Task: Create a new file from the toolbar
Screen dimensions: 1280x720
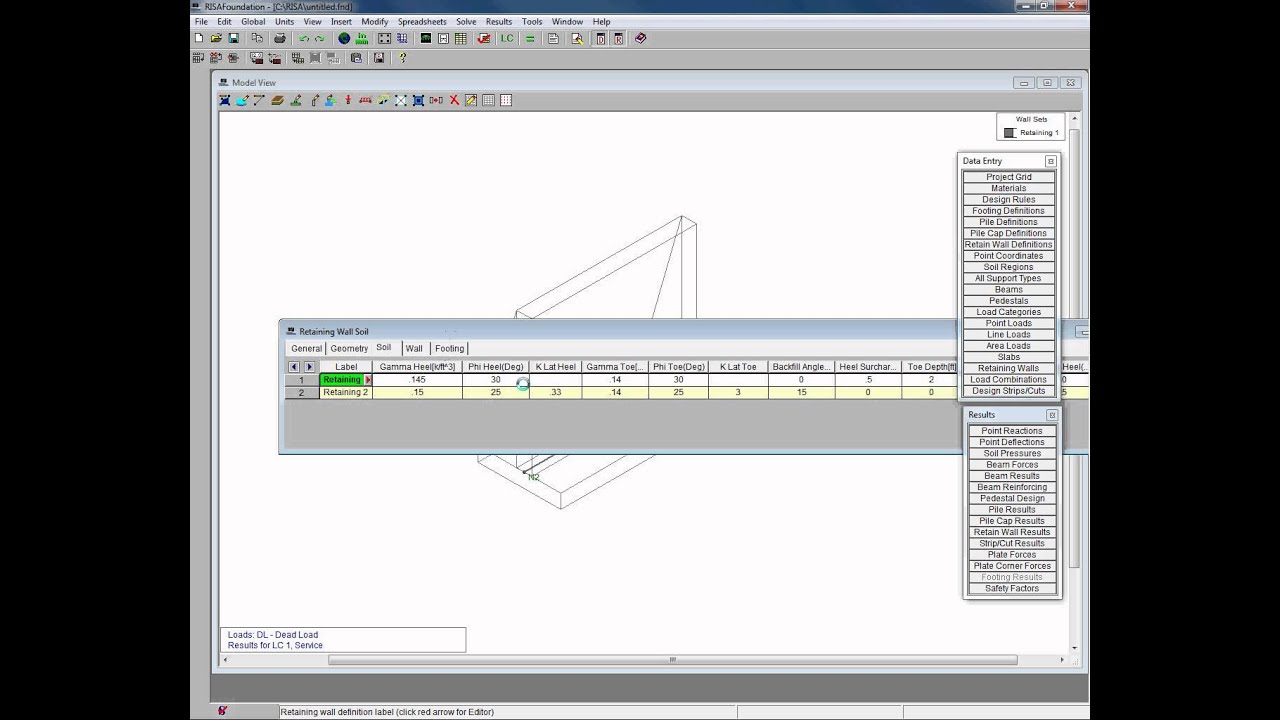Action: click(198, 38)
